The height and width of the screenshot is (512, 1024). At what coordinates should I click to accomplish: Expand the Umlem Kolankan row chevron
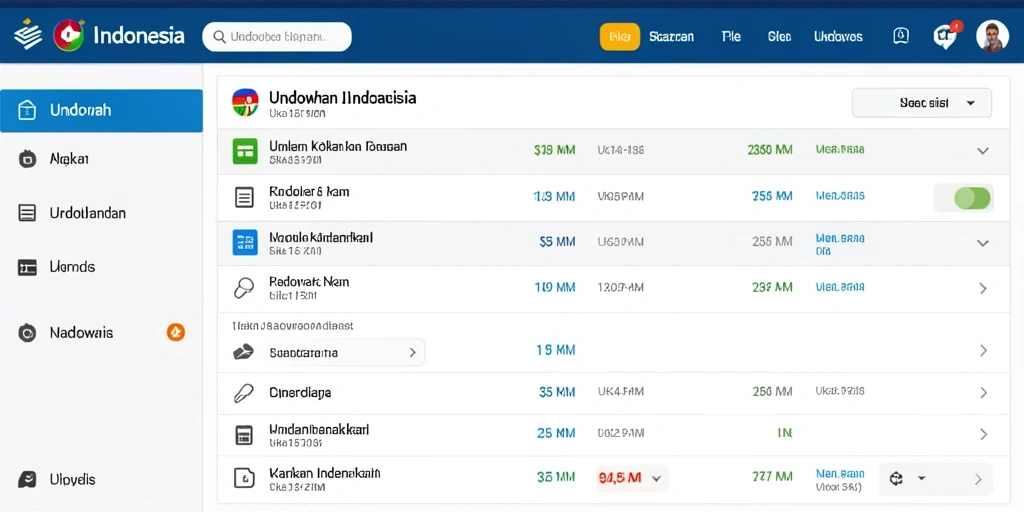click(x=982, y=151)
